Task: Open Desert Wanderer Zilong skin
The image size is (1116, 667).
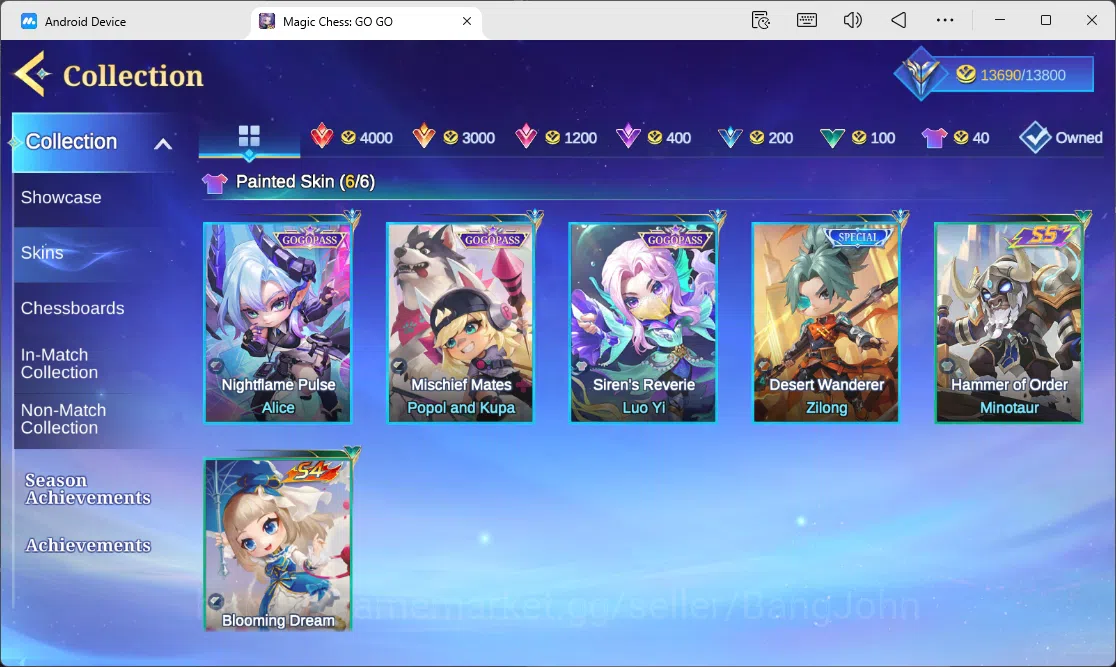Action: pyautogui.click(x=826, y=322)
